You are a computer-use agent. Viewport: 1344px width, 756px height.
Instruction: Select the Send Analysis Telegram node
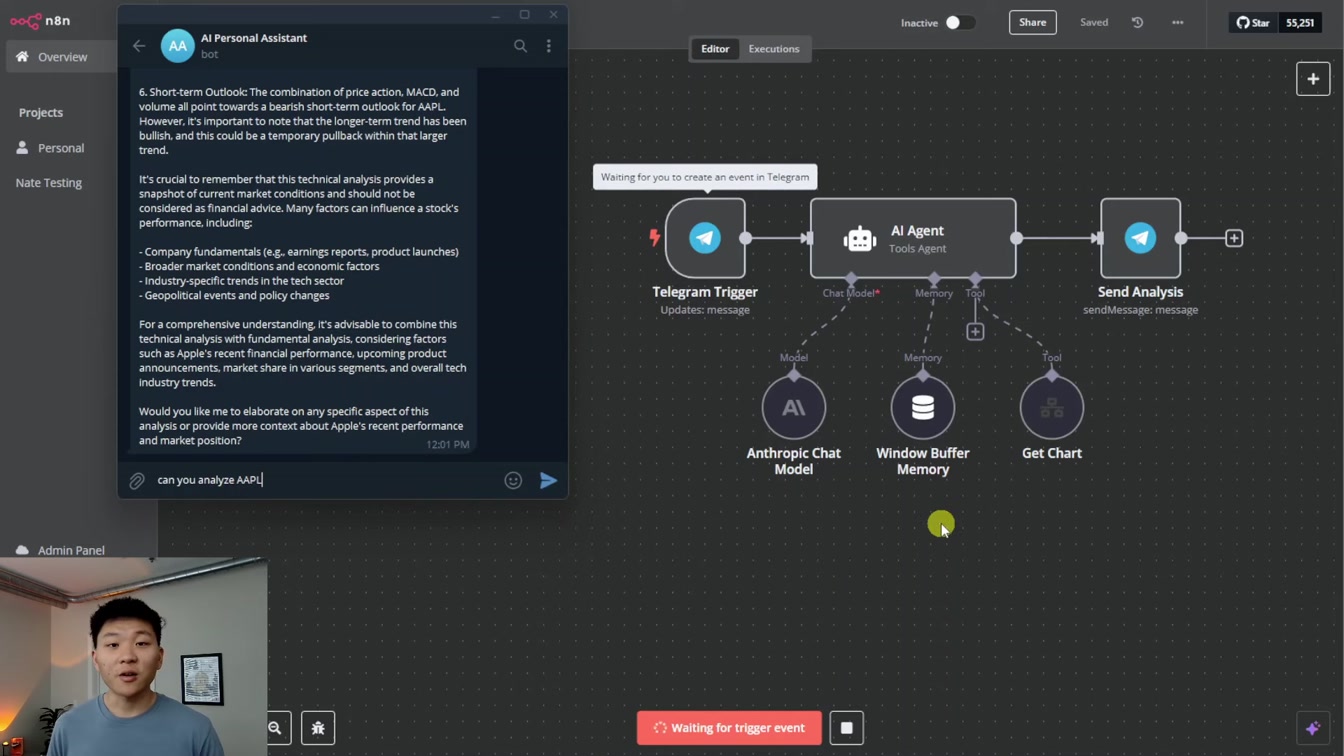tap(1140, 238)
